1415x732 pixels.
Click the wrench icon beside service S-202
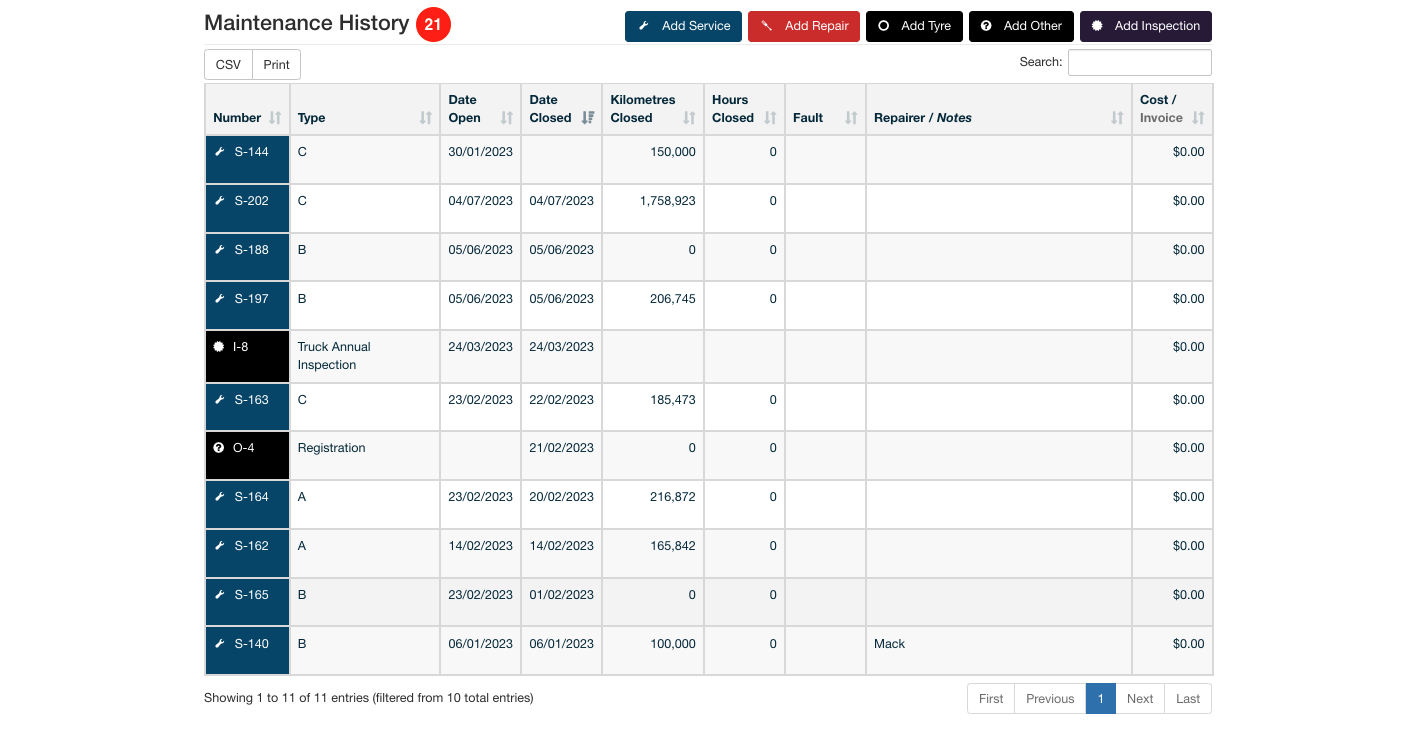(220, 200)
